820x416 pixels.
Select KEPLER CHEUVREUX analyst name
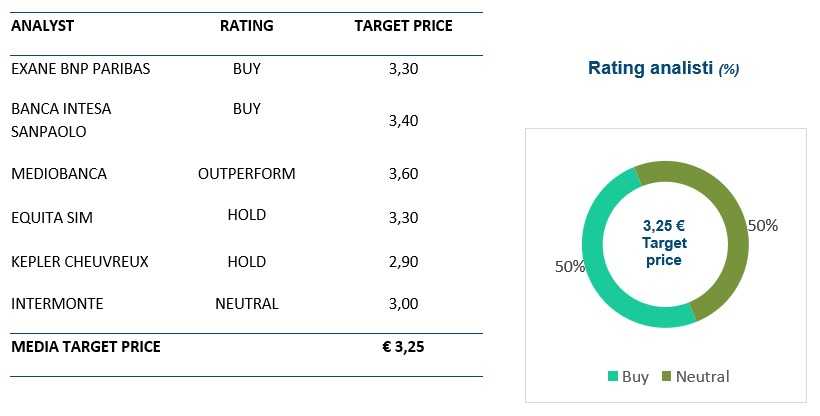tap(80, 262)
